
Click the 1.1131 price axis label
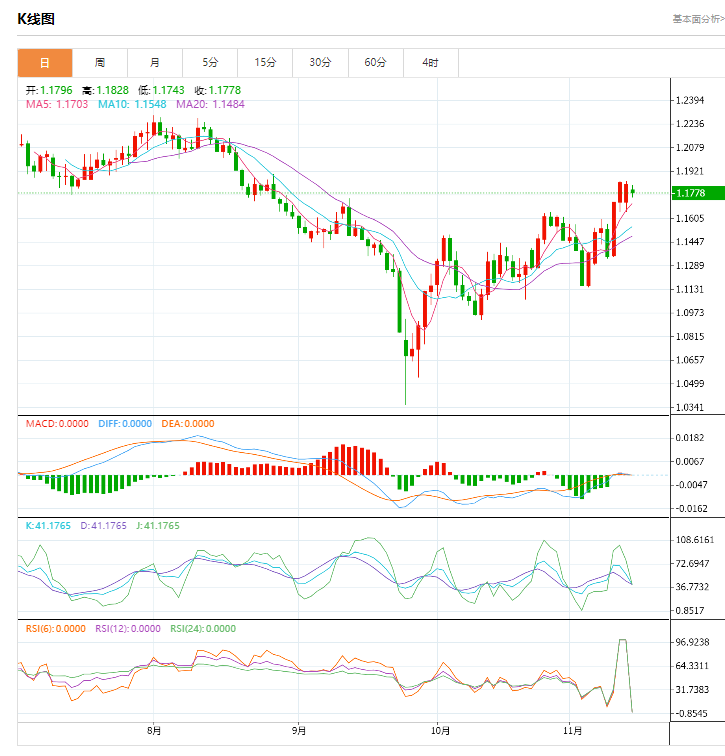(690, 289)
